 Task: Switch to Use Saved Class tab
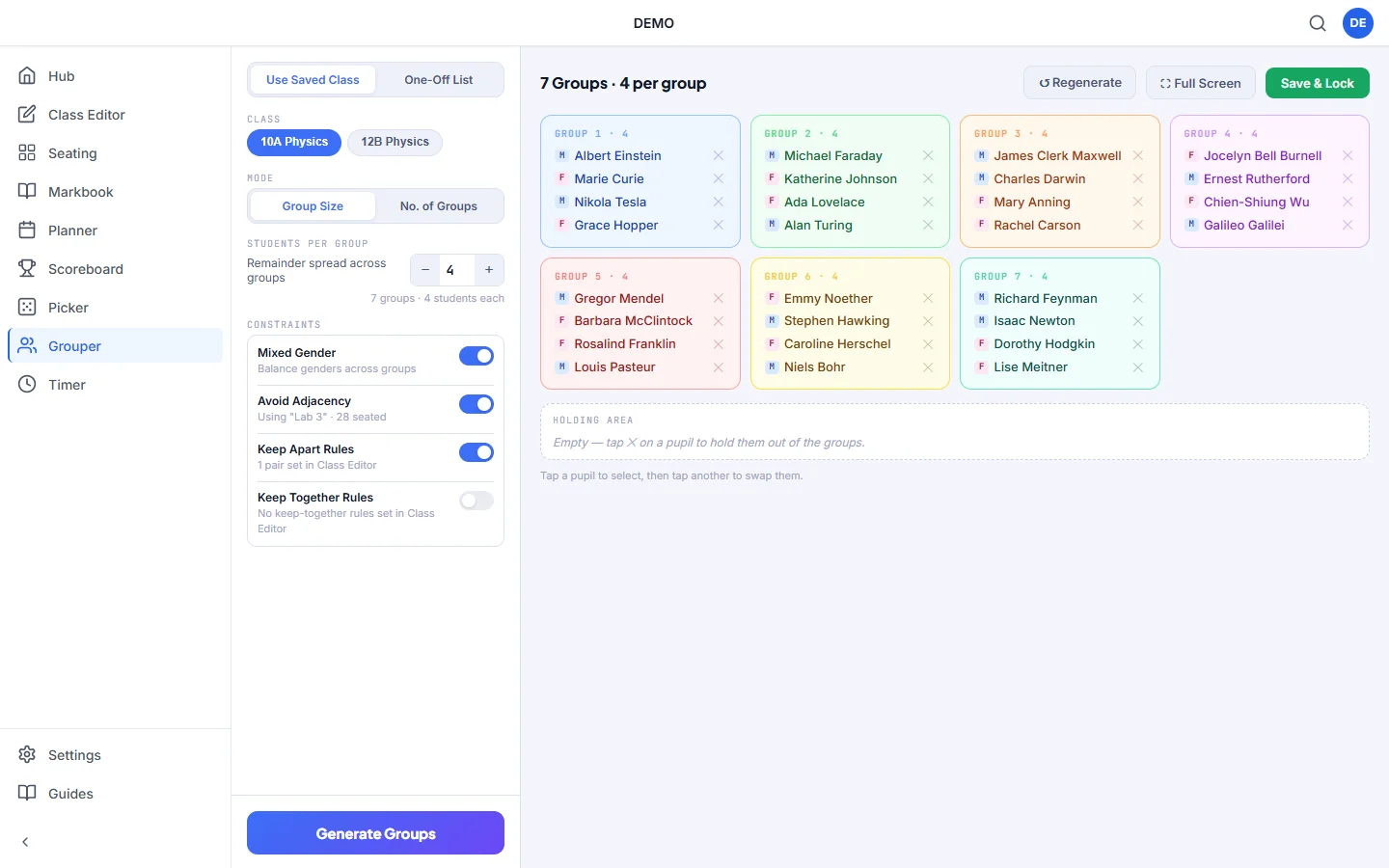[313, 80]
